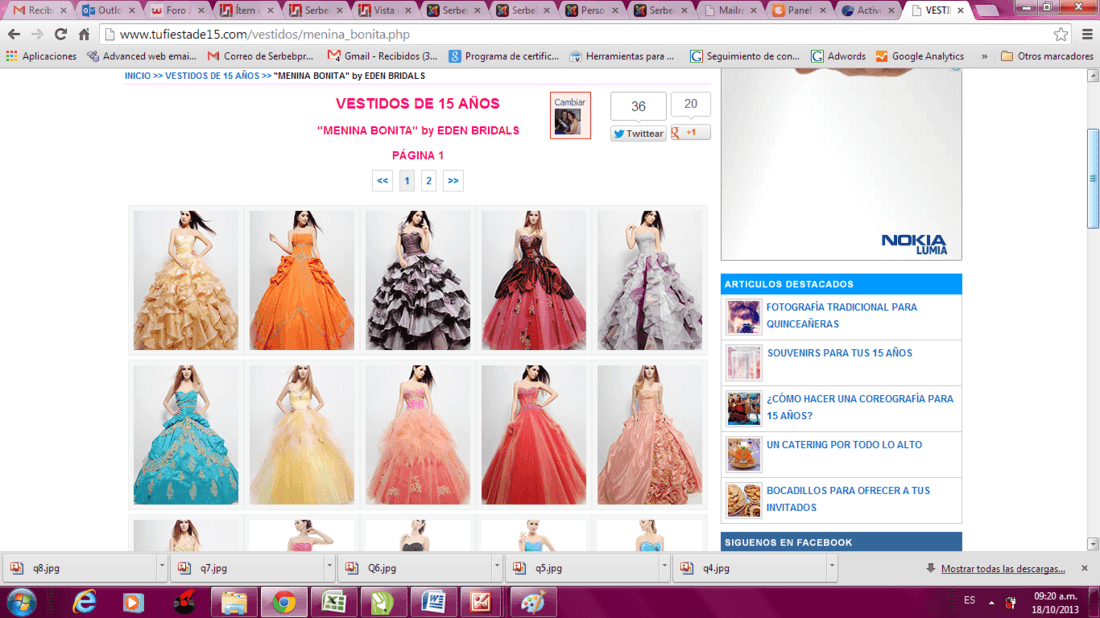
Task: Click the address bar URL field
Action: [x=575, y=34]
